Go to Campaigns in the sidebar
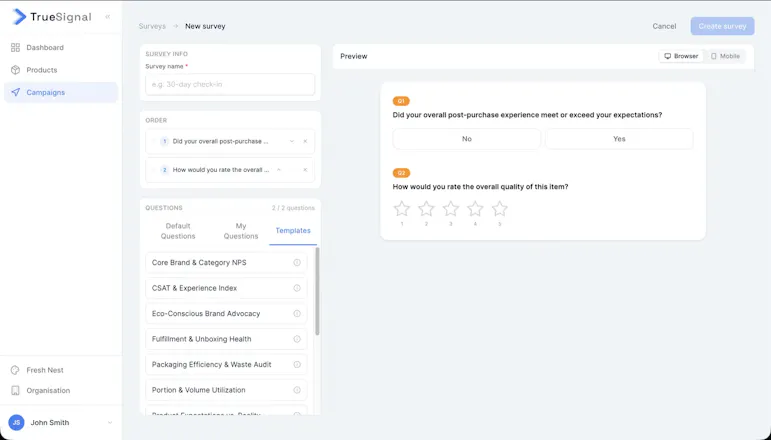771x440 pixels. coord(61,92)
